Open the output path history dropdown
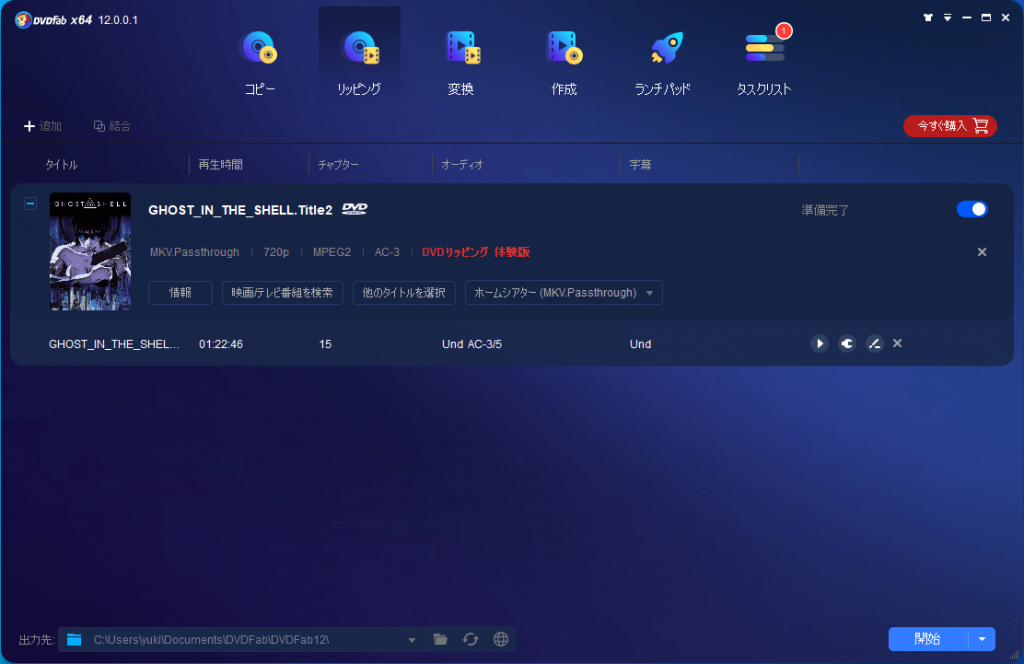Image resolution: width=1024 pixels, height=664 pixels. pyautogui.click(x=411, y=639)
